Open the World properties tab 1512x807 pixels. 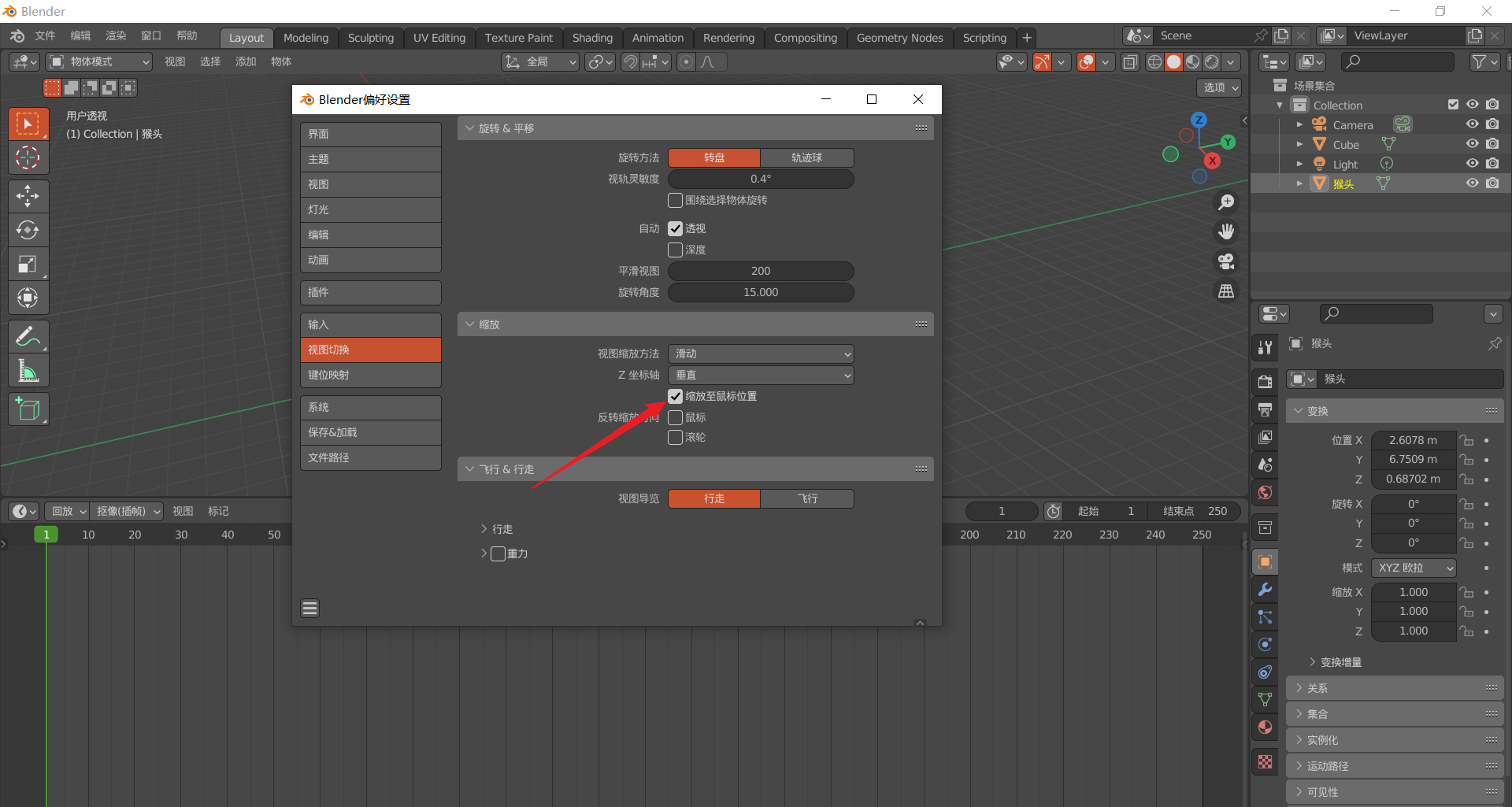[1266, 492]
